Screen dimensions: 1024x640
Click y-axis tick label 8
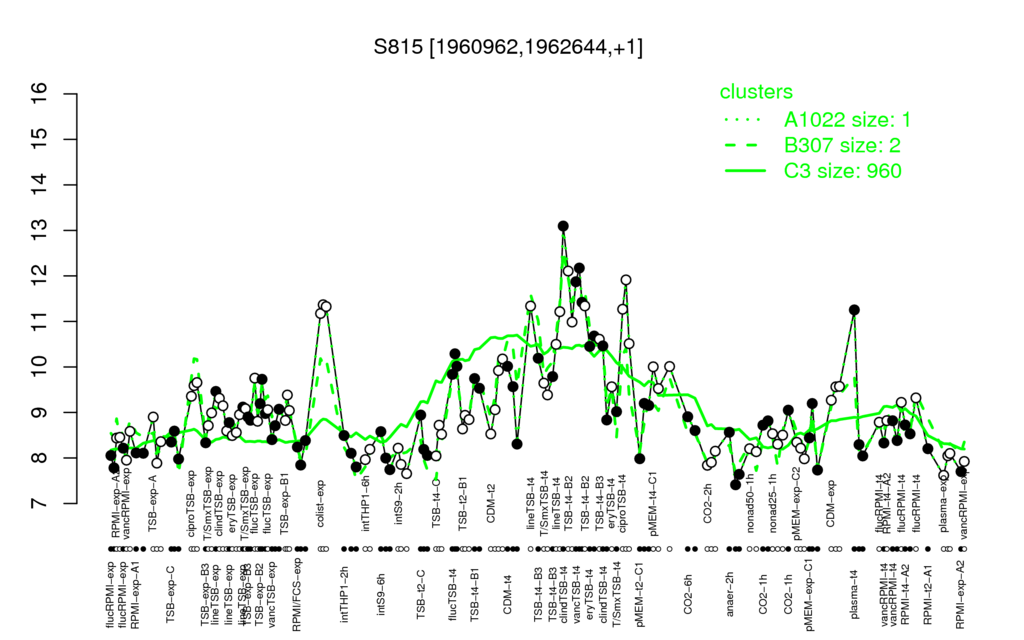[40, 458]
